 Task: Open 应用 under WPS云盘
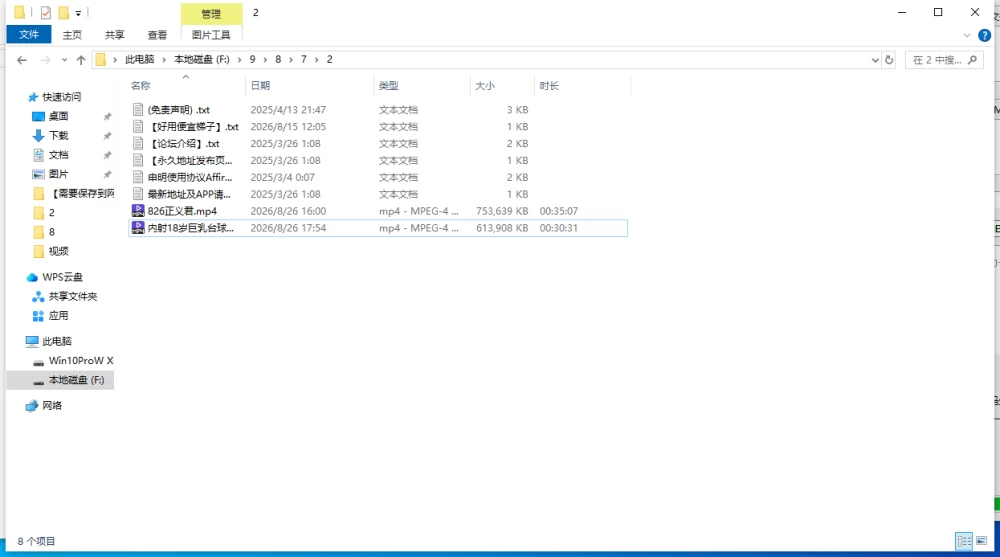(59, 315)
